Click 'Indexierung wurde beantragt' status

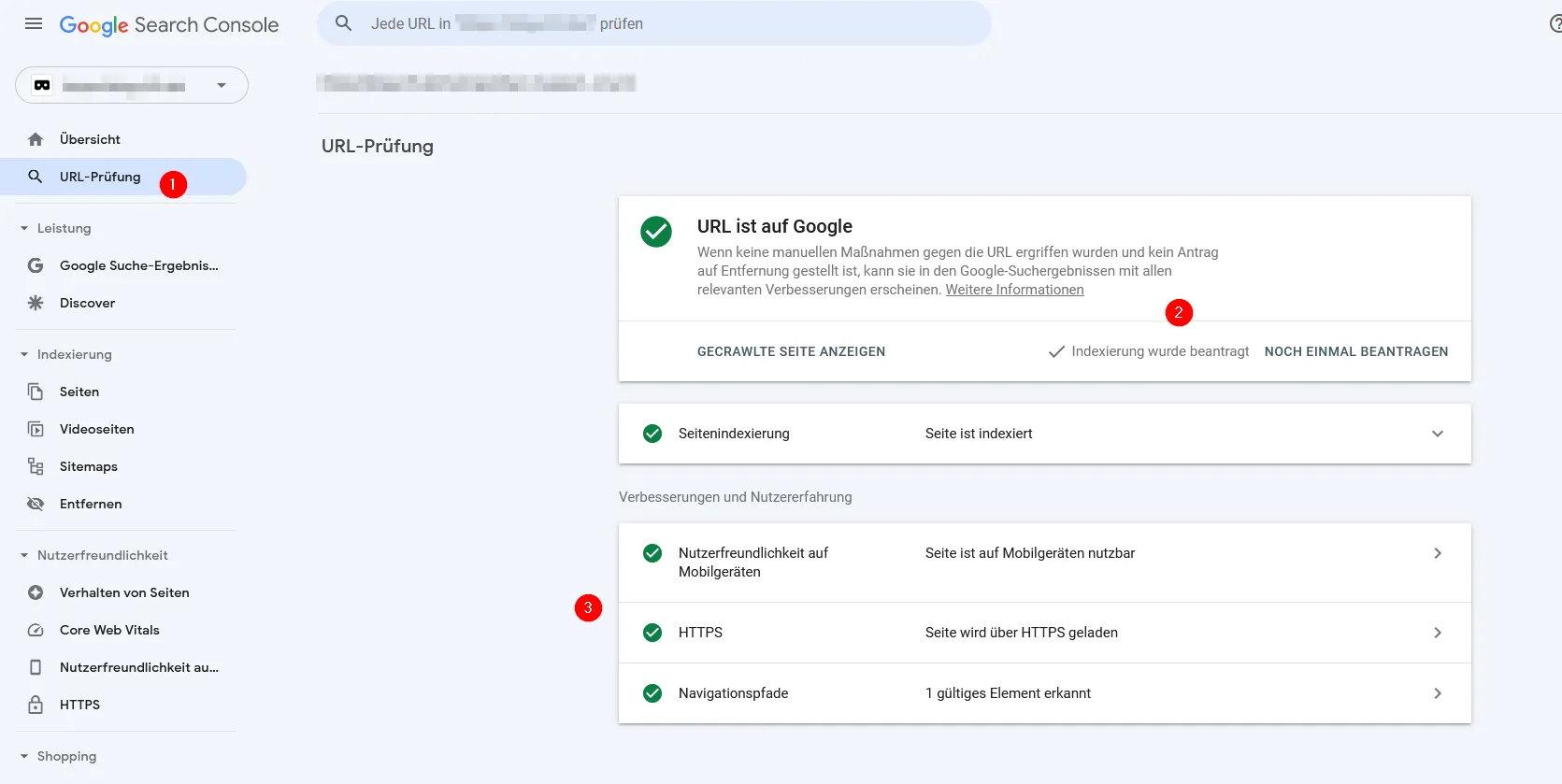tap(1149, 351)
